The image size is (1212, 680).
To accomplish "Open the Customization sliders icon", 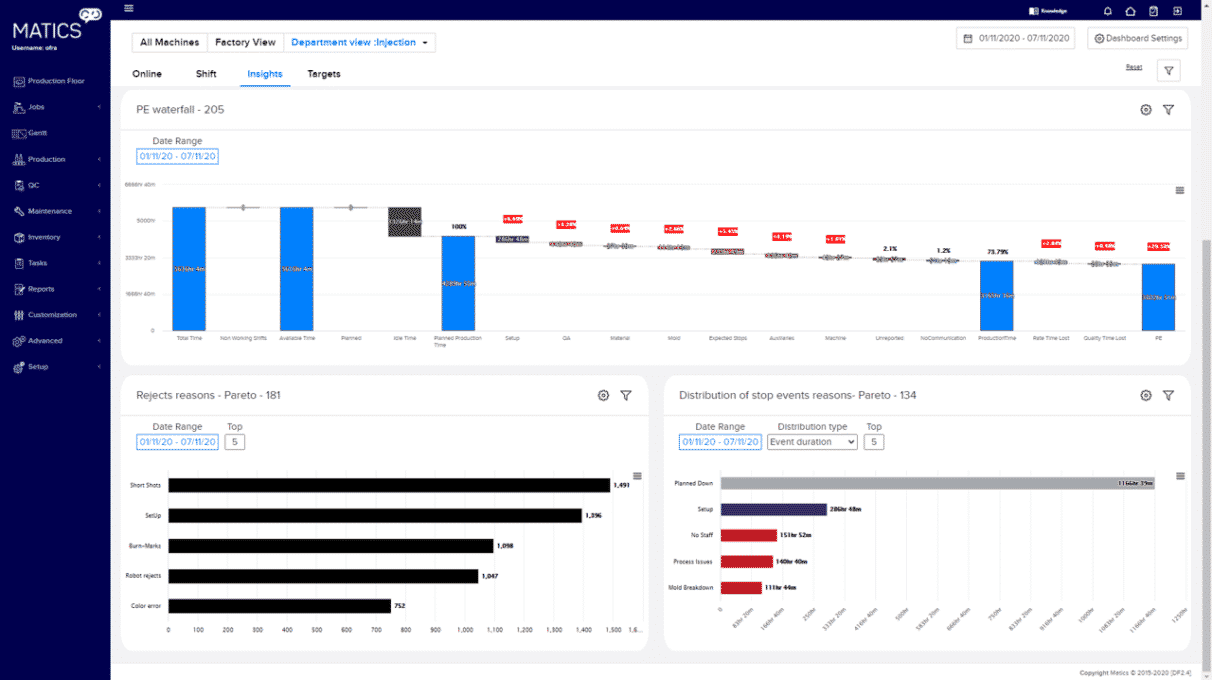I will coord(19,315).
